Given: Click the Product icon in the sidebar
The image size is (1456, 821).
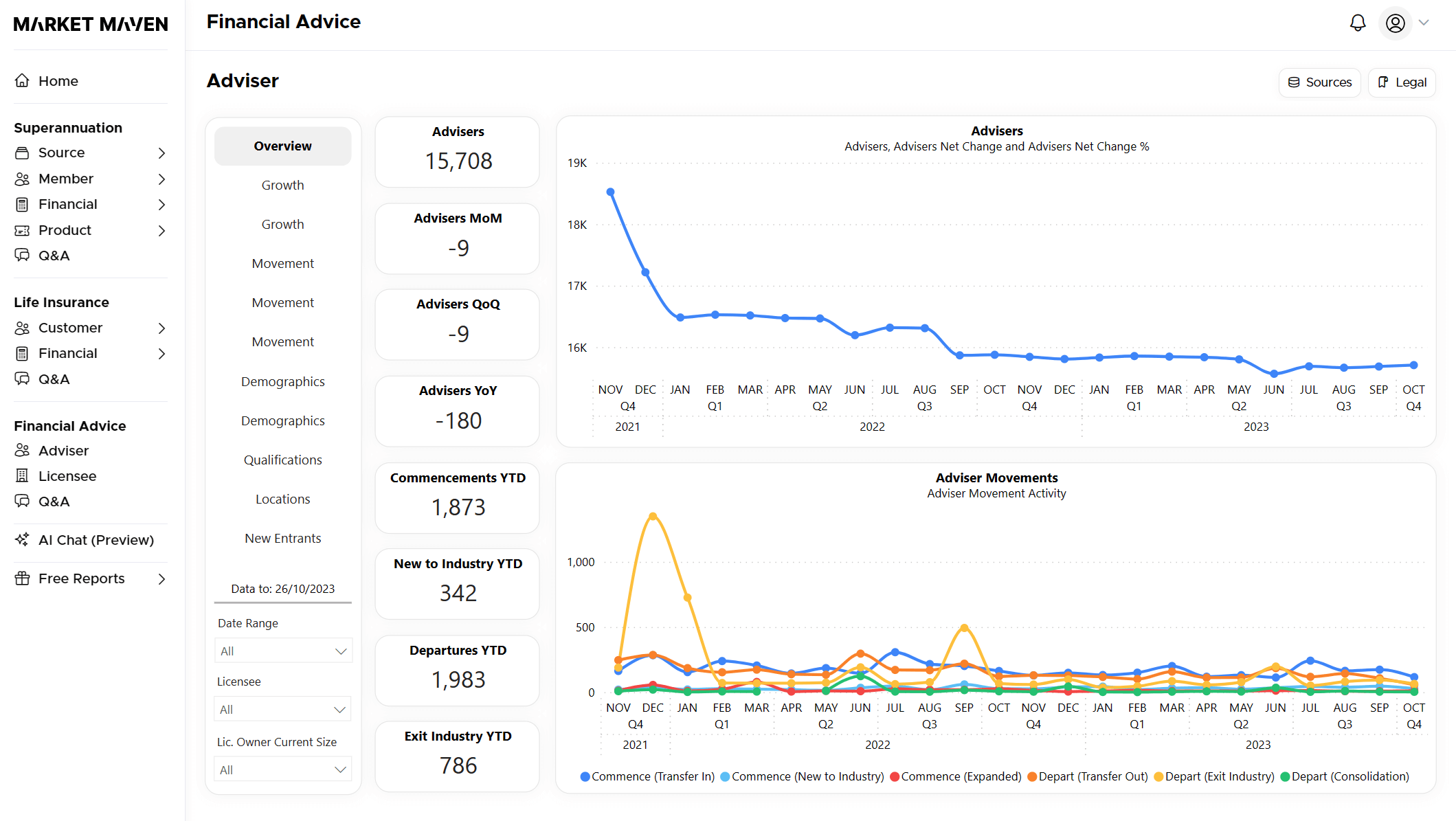Looking at the screenshot, I should point(23,229).
